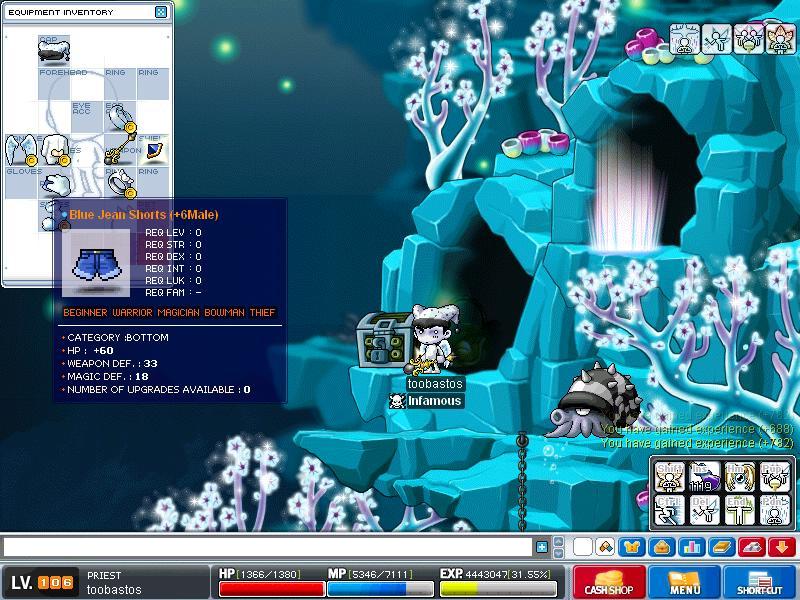800x600 pixels.
Task: Click the Blue Jean Shorts item image
Action: [96, 263]
